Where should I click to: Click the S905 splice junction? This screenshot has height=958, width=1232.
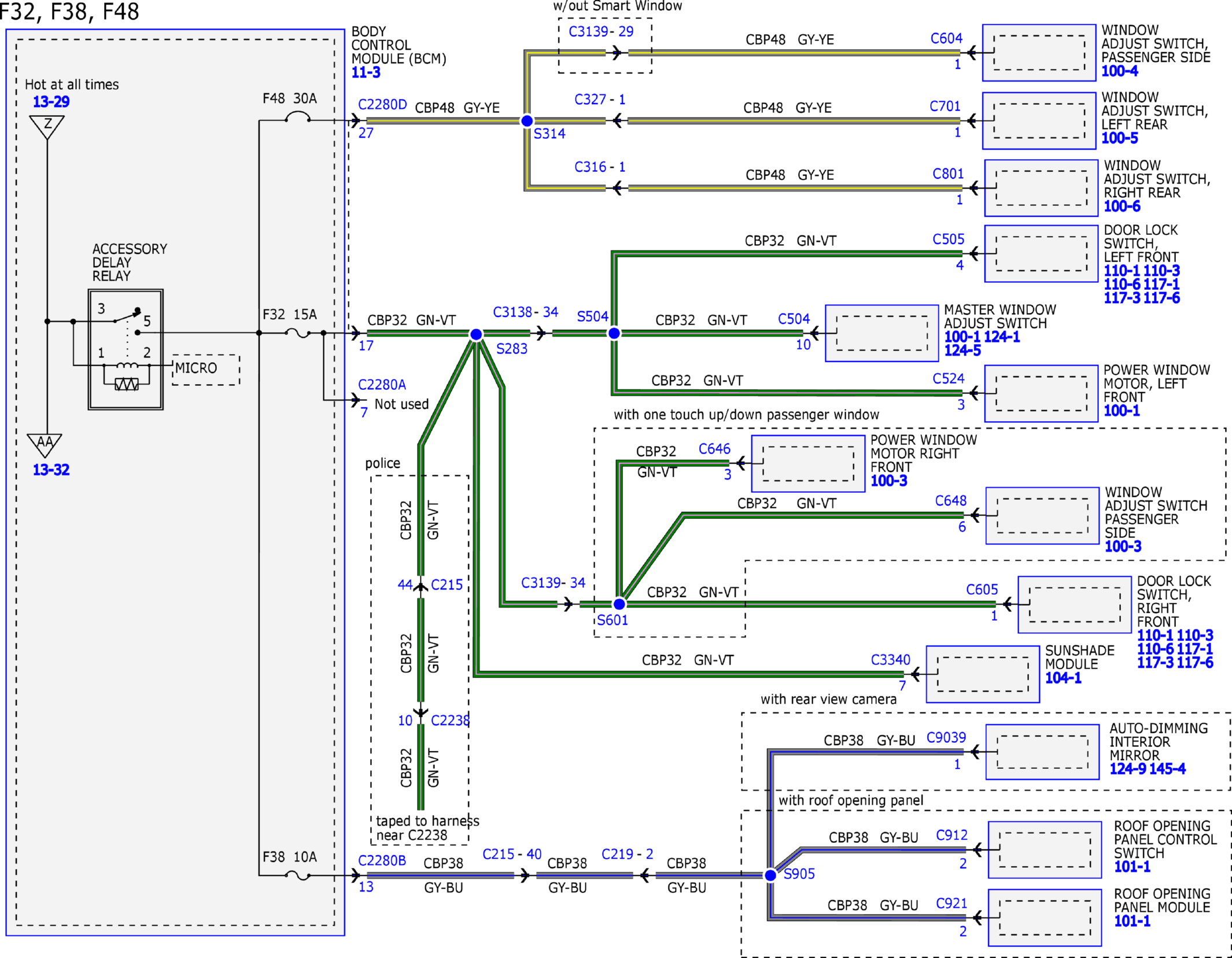pos(770,875)
